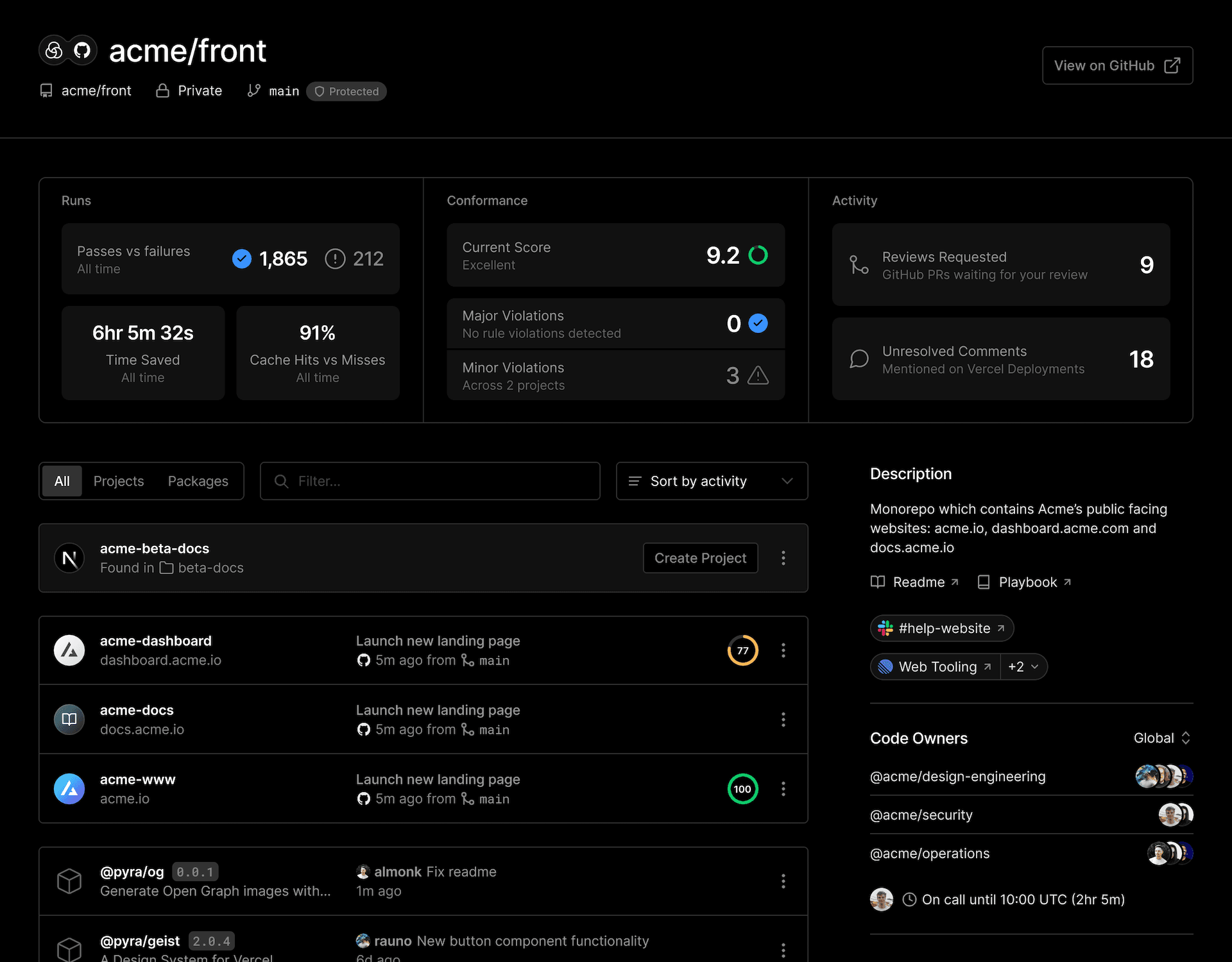Click the acme-www project triangle icon

pos(69,789)
